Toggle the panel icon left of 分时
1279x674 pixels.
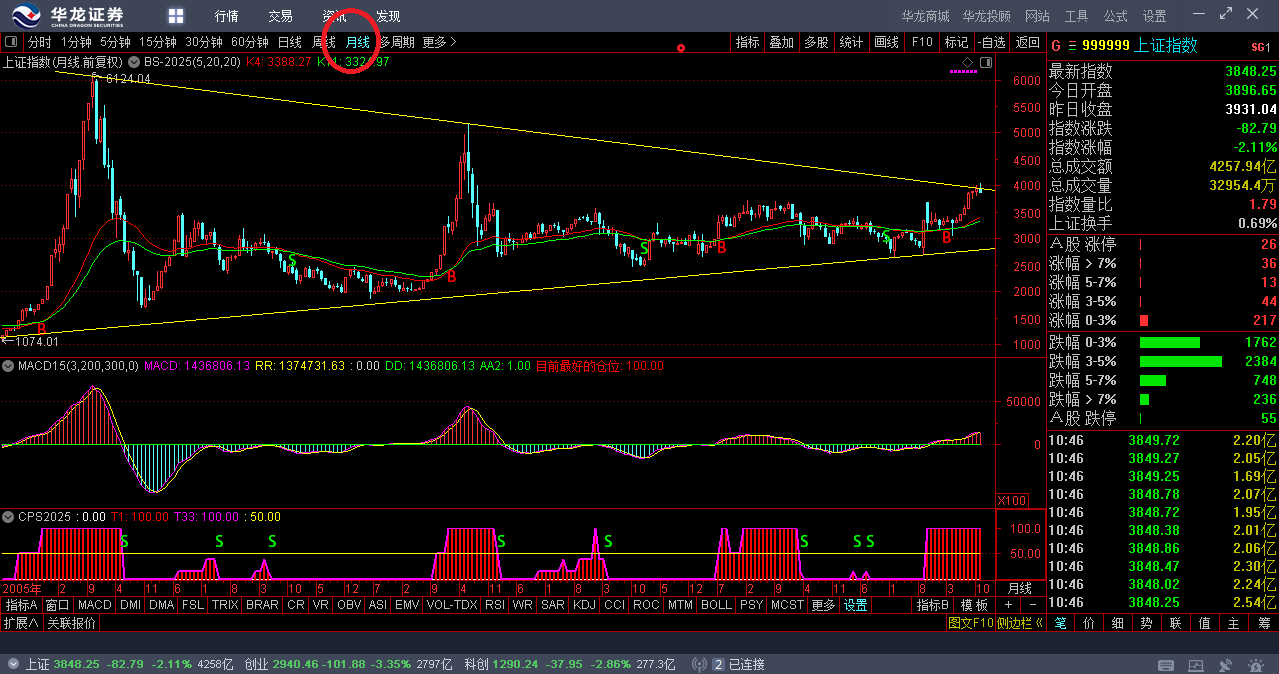[x=11, y=42]
